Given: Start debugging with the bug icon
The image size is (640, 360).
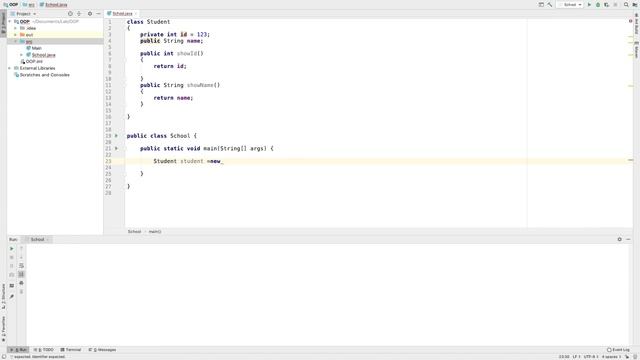Looking at the screenshot, I should tap(598, 4).
